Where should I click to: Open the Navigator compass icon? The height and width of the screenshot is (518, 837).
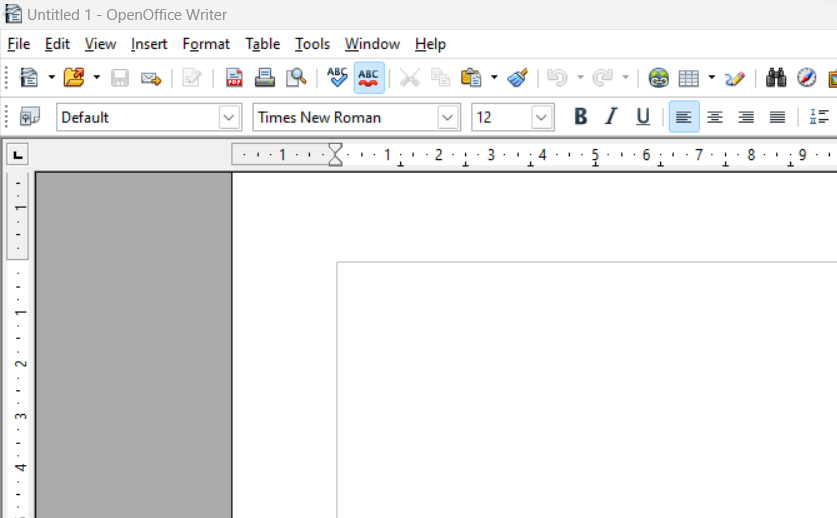807,78
